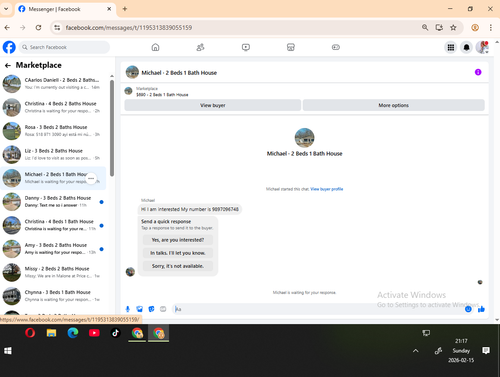Select the Messenger | Facebook tab
This screenshot has width=500, height=377.
tap(64, 9)
